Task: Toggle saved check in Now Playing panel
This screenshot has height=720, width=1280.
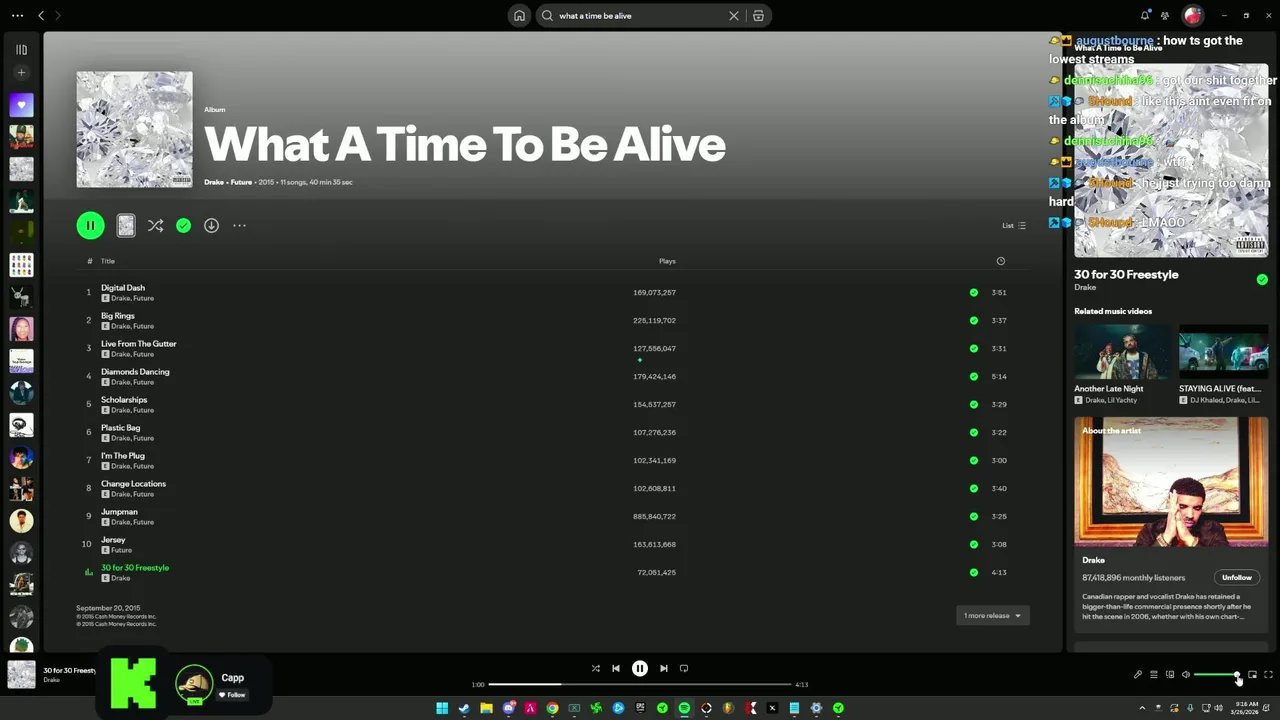Action: (x=1262, y=280)
